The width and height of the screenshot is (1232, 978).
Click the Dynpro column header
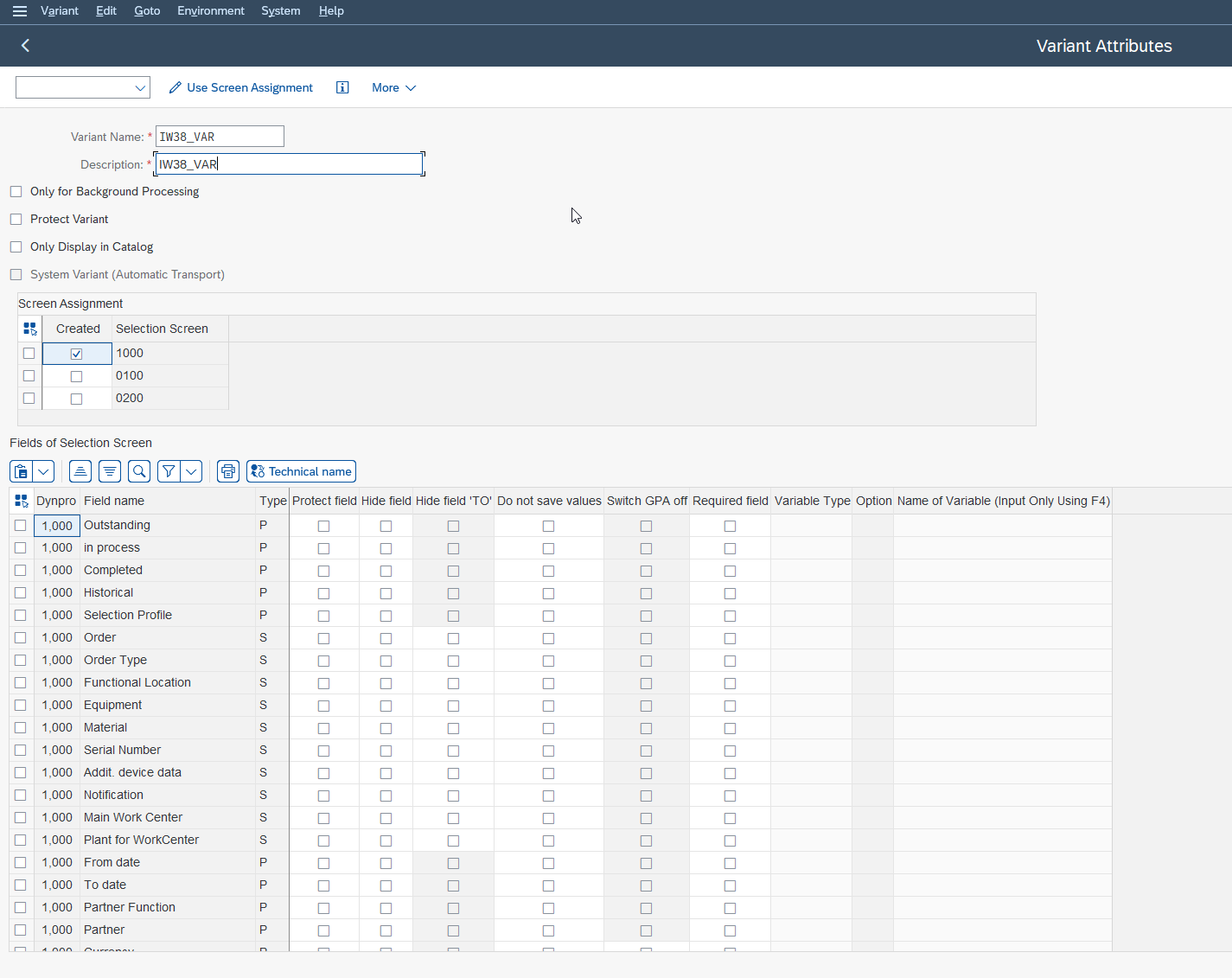(x=56, y=501)
